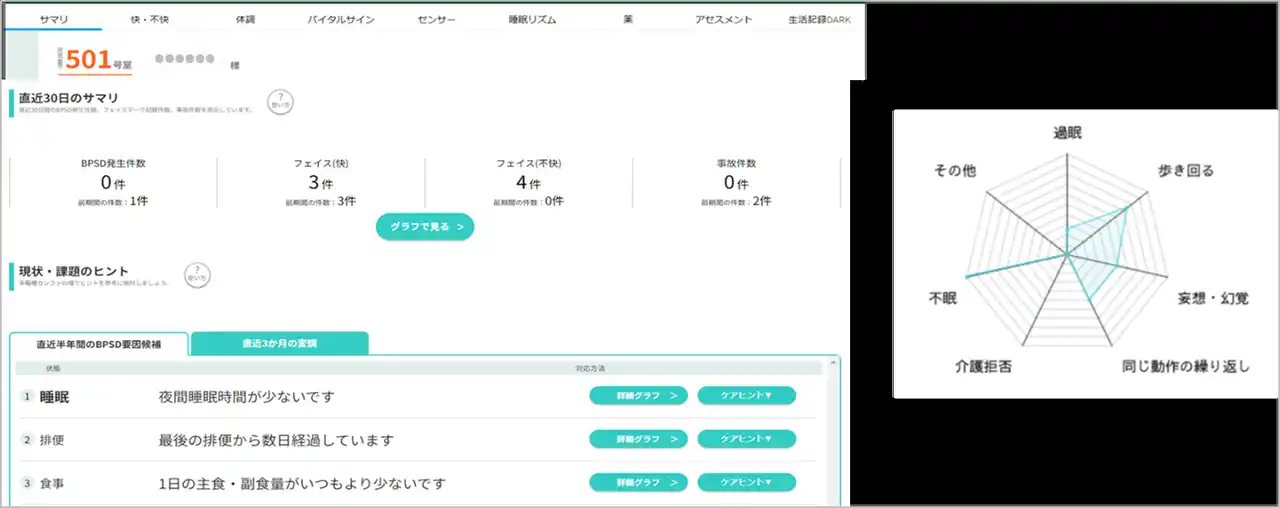Click the 現状・課題のヒント heading
This screenshot has width=1280, height=508.
point(74,271)
